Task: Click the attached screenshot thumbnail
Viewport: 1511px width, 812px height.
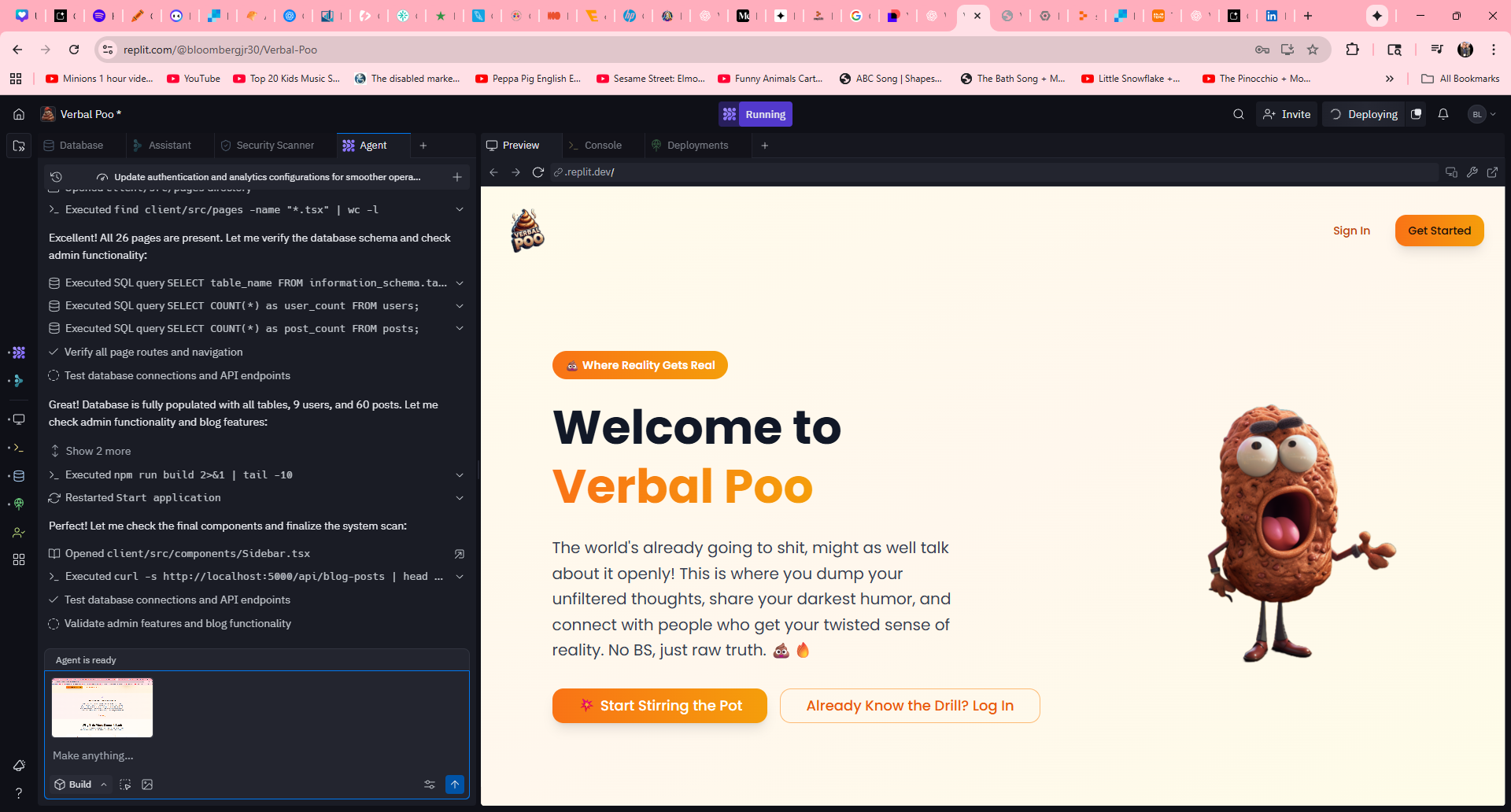Action: (x=102, y=707)
